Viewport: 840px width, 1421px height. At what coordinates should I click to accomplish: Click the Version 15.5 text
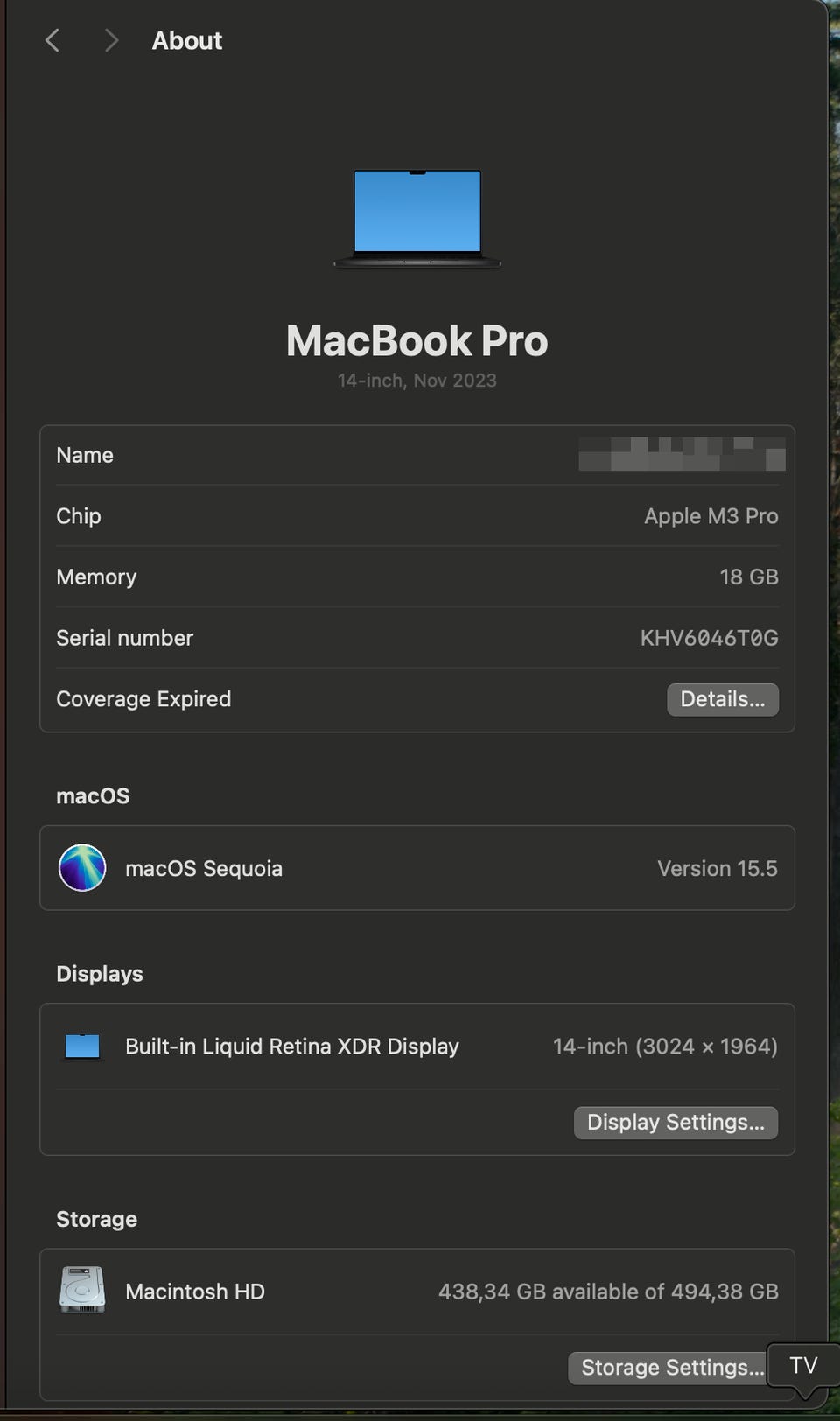717,868
